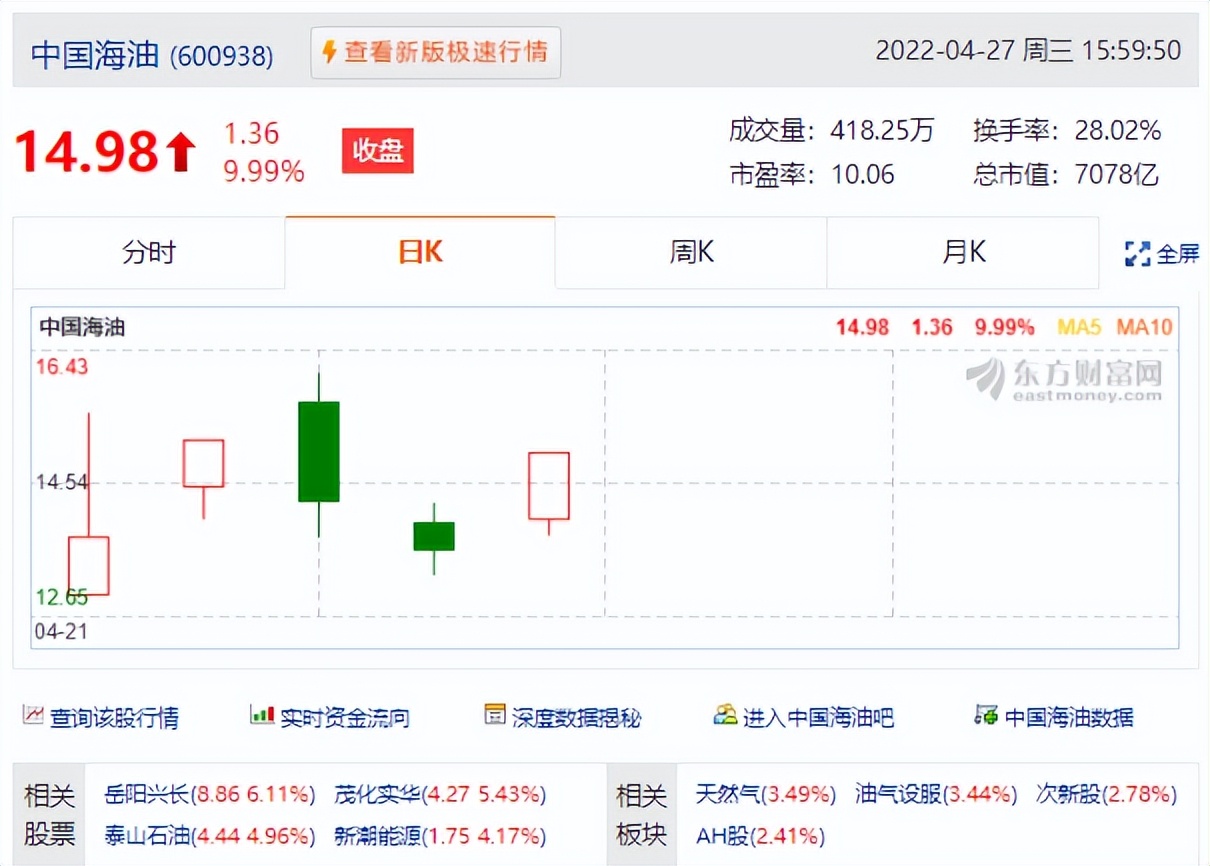Click the 中国海油吧 forum people icon
The height and width of the screenshot is (866, 1210).
coord(725,716)
